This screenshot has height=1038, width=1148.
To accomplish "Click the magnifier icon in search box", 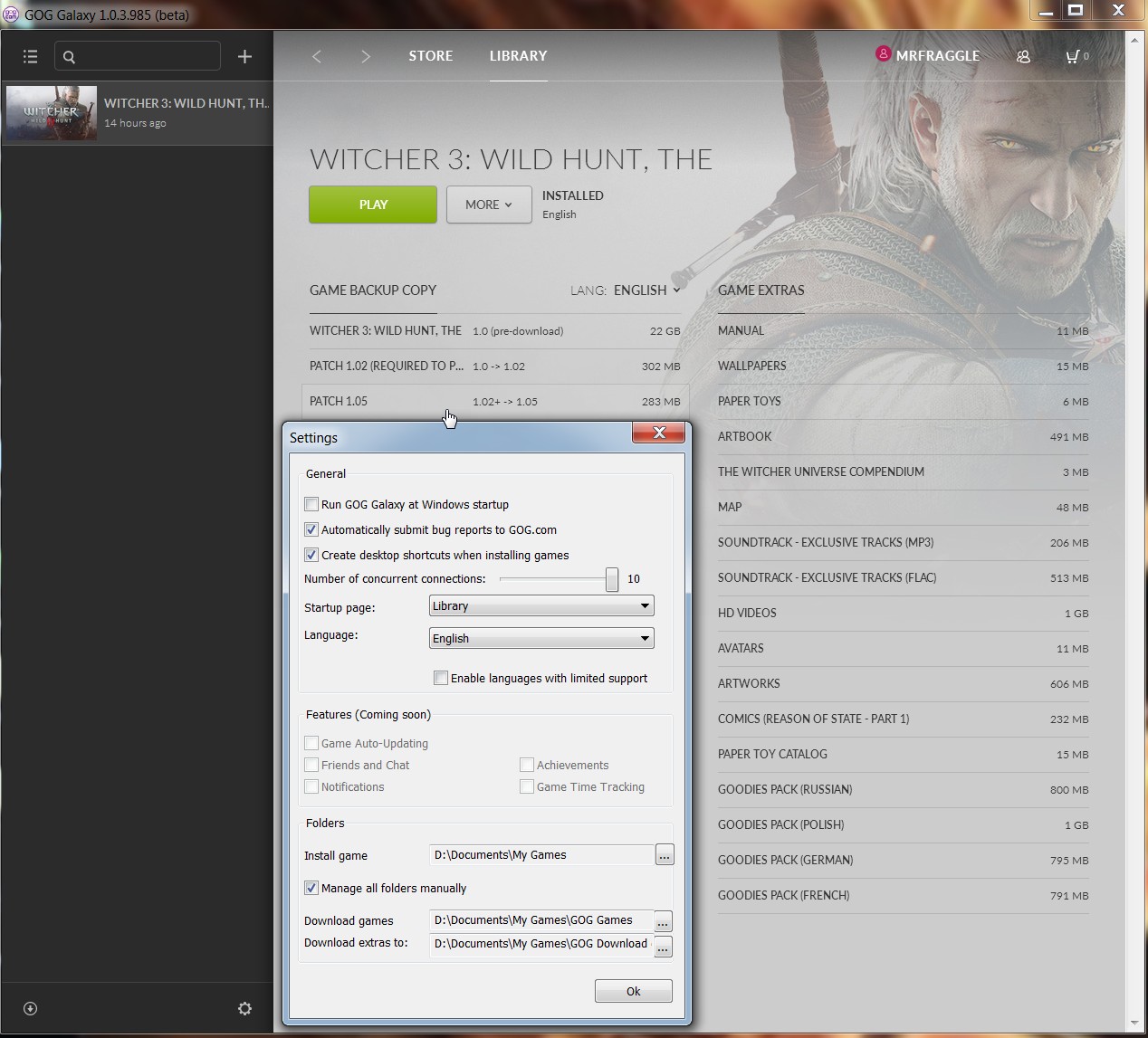I will 69,57.
